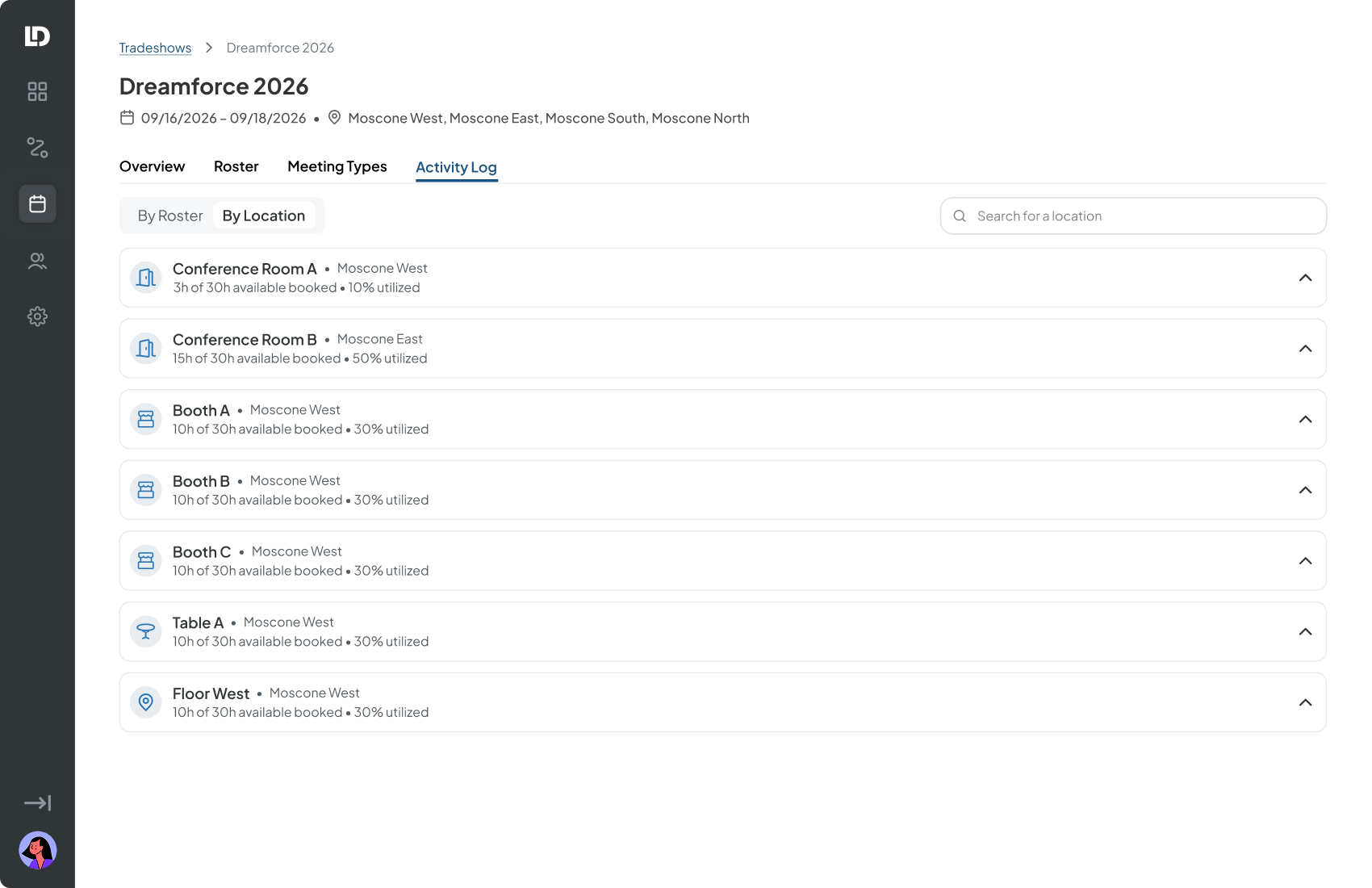Click the location pin beside Moscone West
The height and width of the screenshot is (888, 1372).
pos(334,118)
